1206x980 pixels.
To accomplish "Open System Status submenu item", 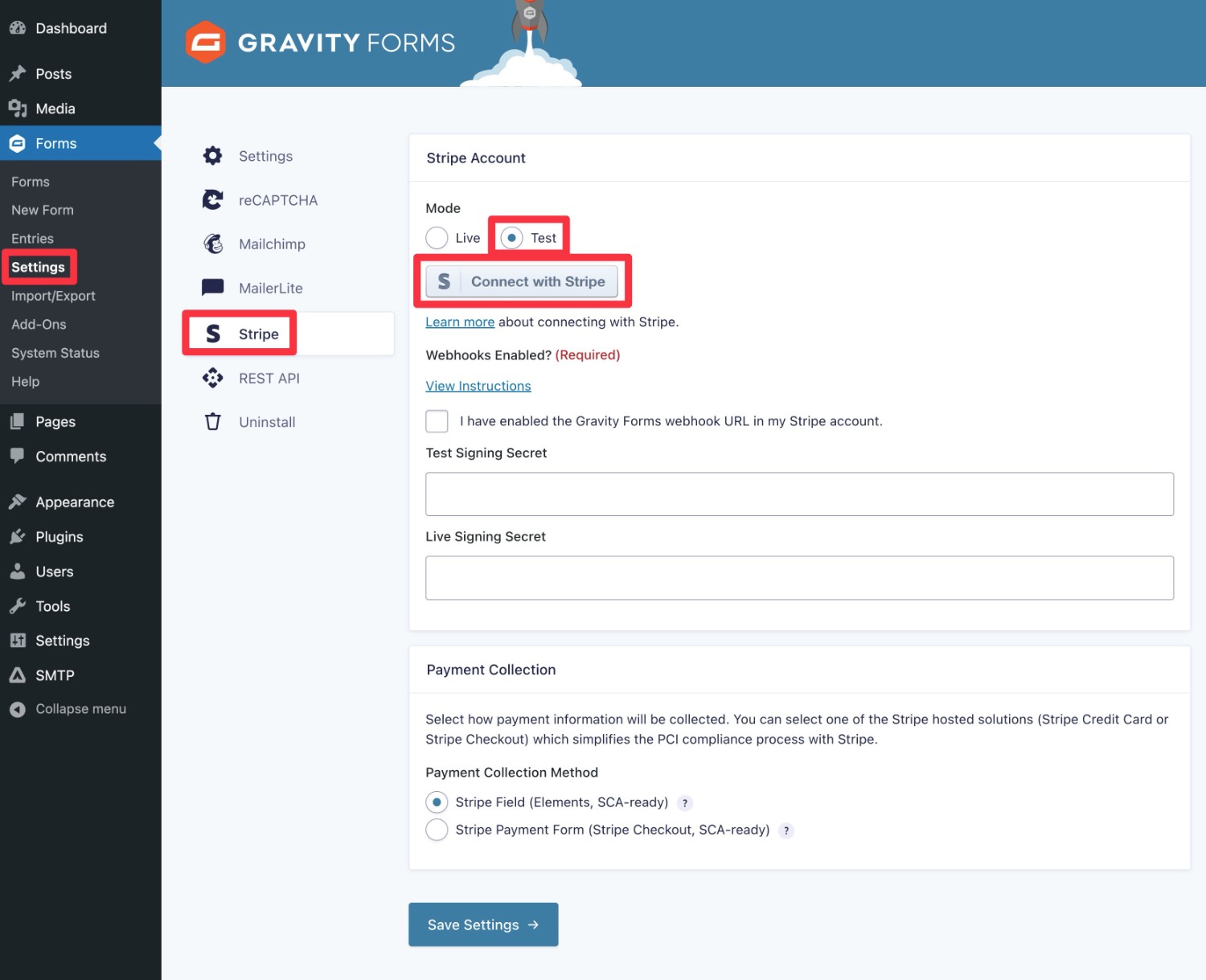I will click(55, 353).
